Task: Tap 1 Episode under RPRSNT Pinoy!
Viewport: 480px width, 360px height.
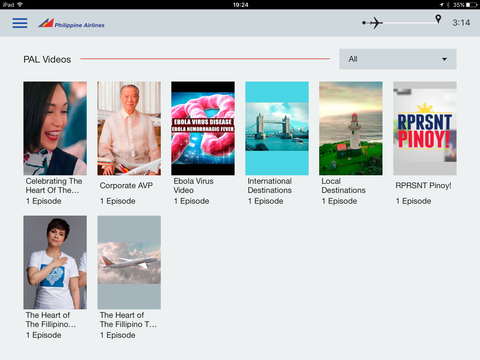Action: (413, 201)
